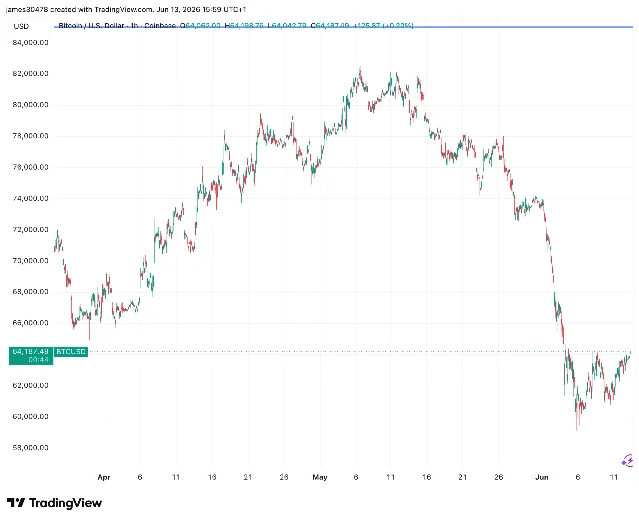Screen dimensions: 639x521
Task: Open the USD currency selector
Action: point(21,26)
